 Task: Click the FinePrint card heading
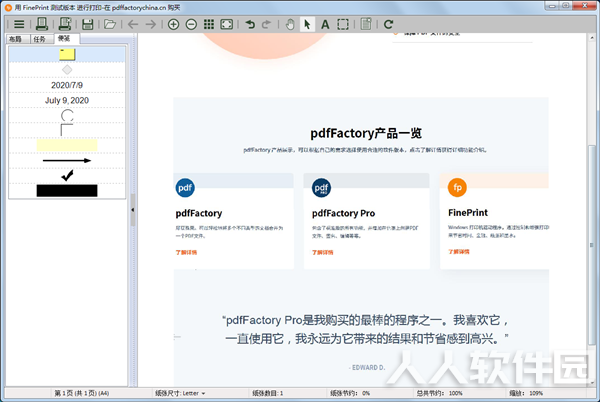coord(468,212)
